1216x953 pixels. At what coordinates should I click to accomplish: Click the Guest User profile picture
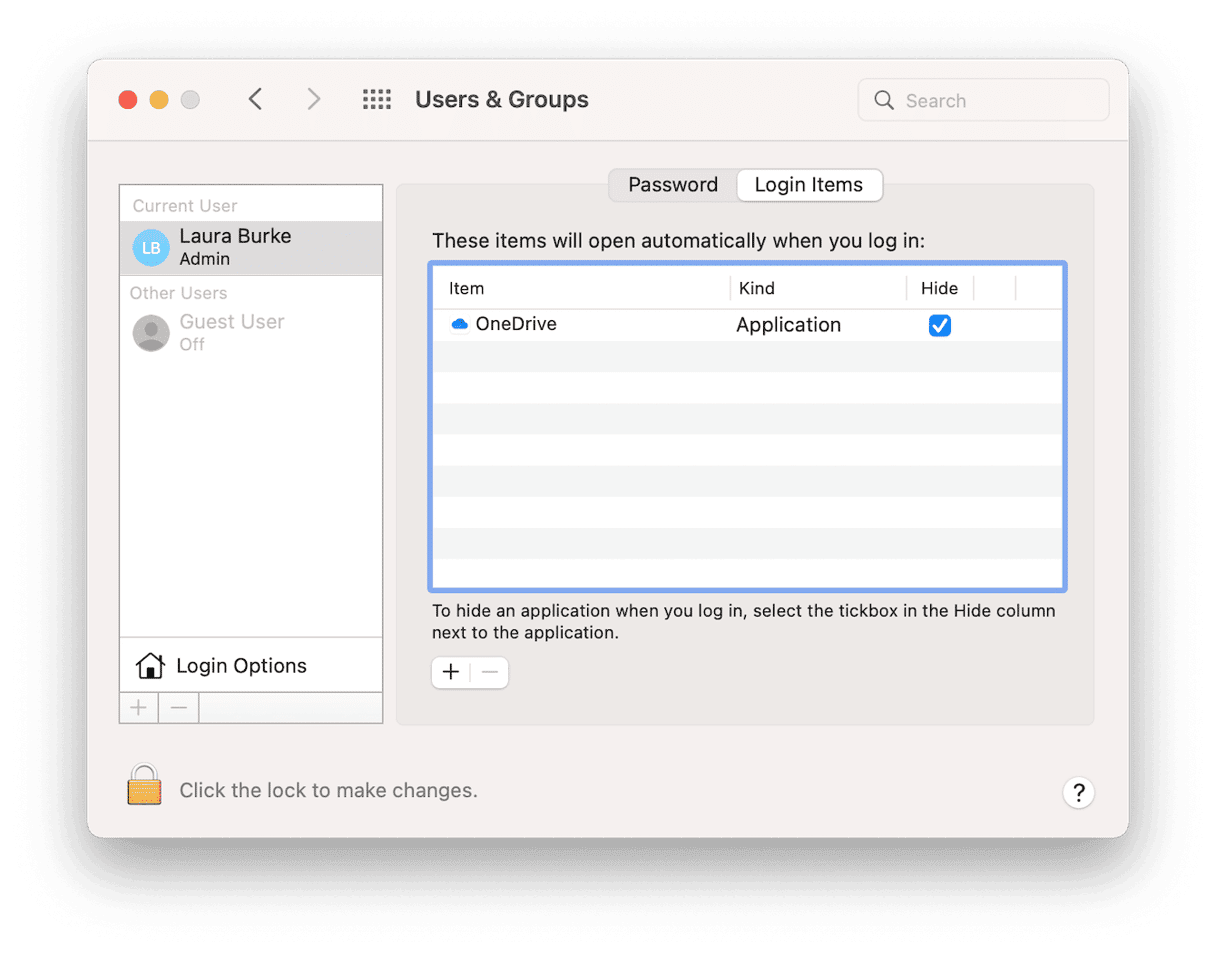[x=150, y=331]
